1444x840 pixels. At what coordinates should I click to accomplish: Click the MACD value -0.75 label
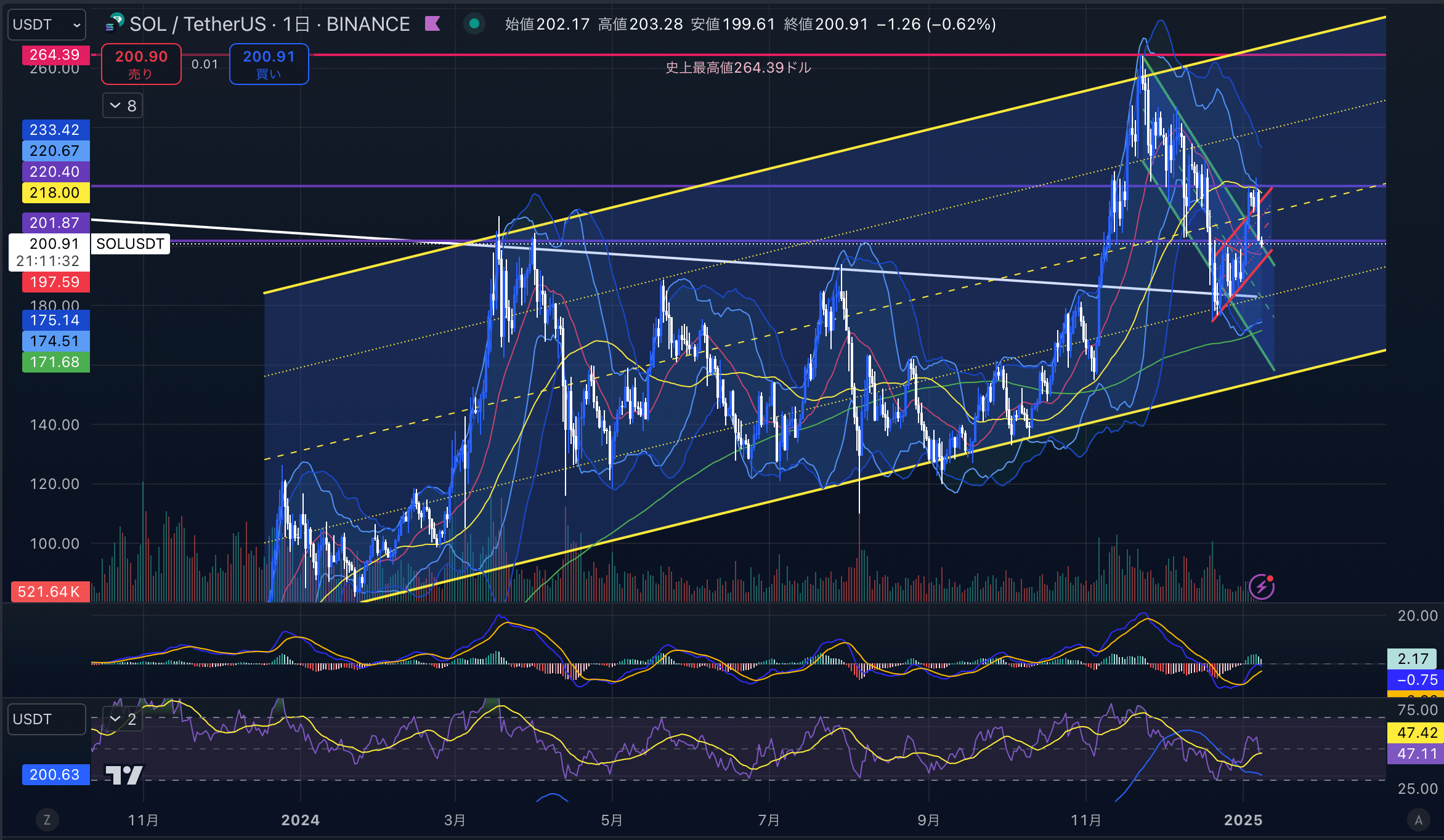[1416, 680]
